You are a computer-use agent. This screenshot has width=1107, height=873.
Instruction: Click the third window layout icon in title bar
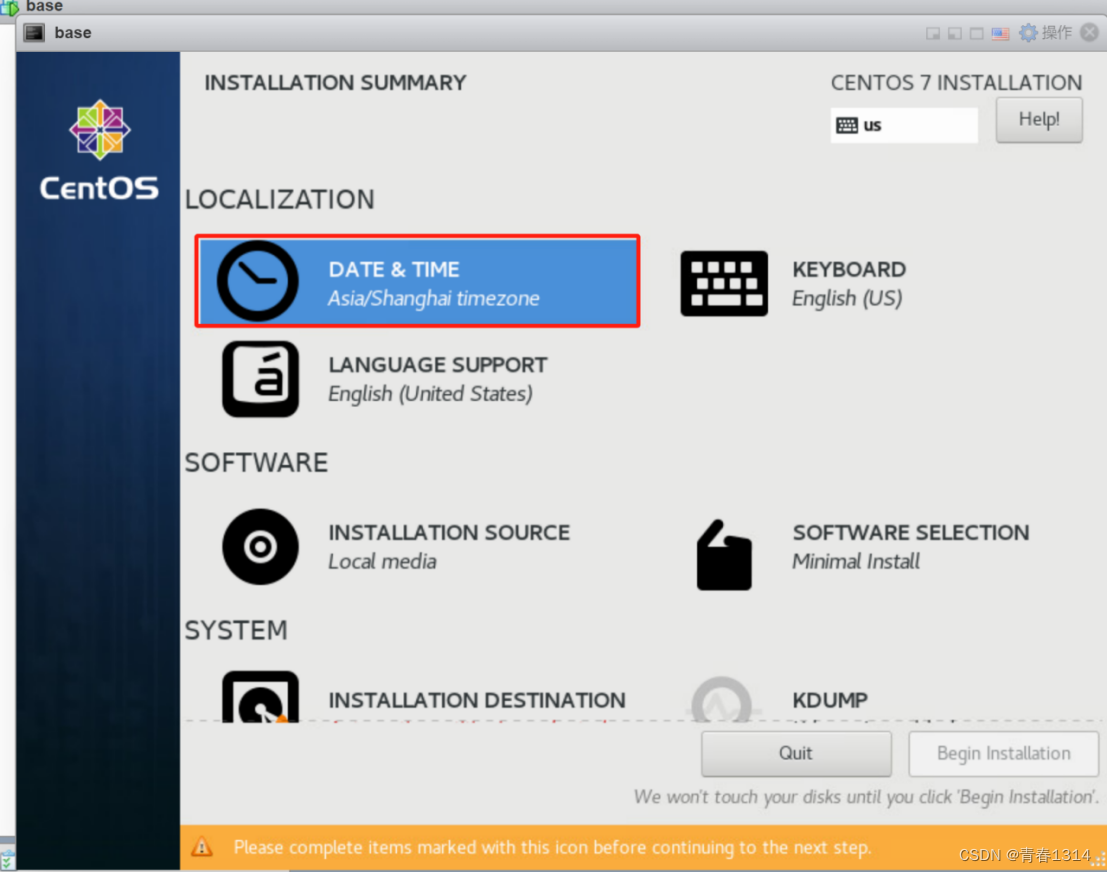[976, 33]
